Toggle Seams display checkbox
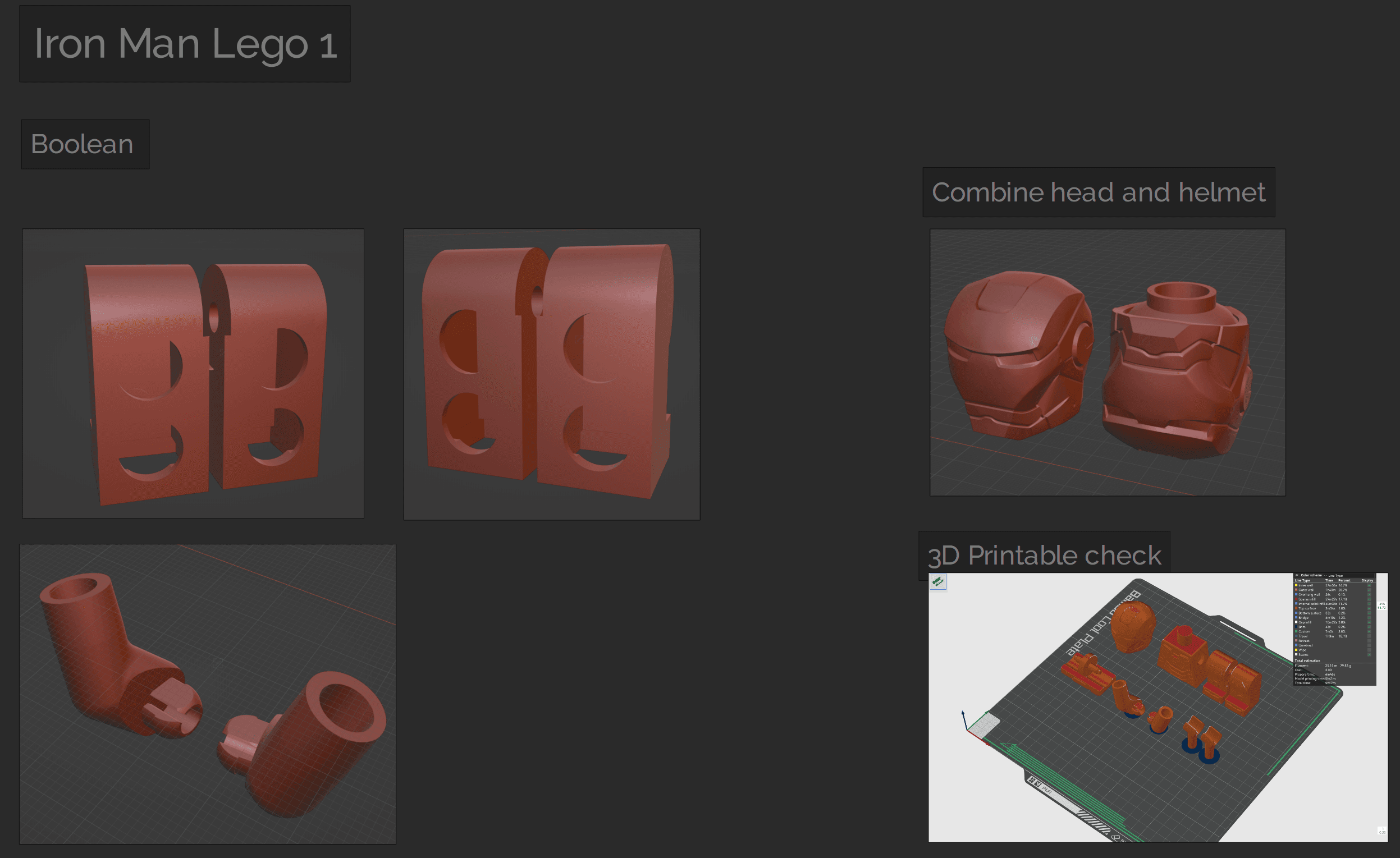1400x858 pixels. [x=1369, y=655]
